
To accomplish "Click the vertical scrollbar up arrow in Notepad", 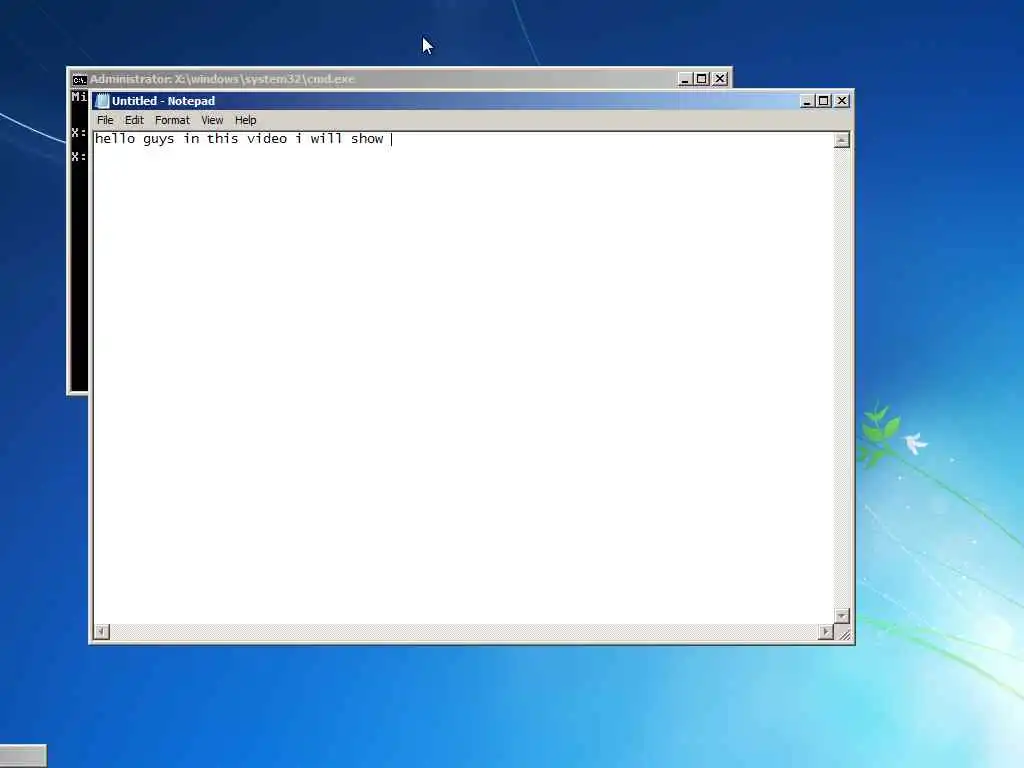I will [842, 140].
